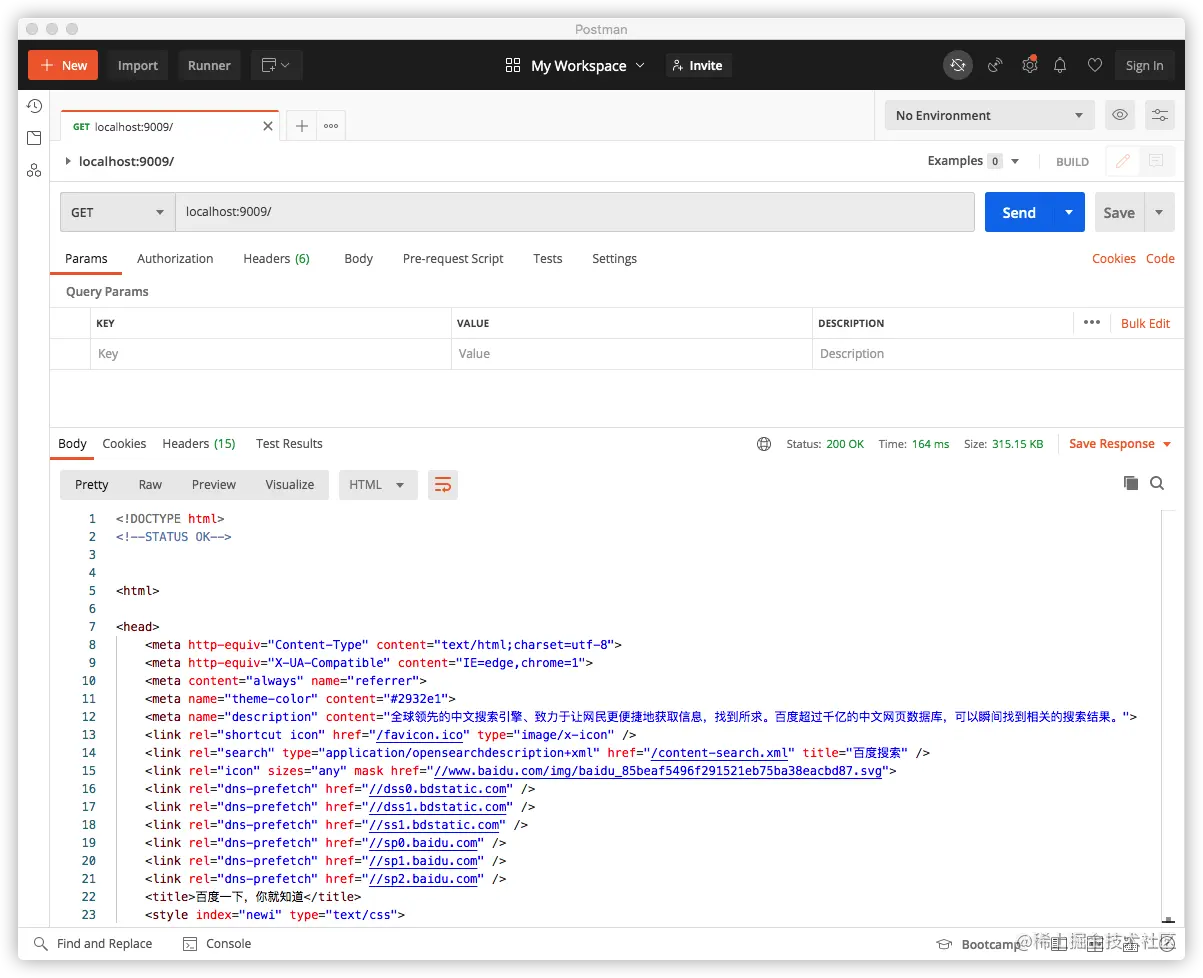Open the GET method dropdown
The width and height of the screenshot is (1203, 978).
click(x=117, y=212)
